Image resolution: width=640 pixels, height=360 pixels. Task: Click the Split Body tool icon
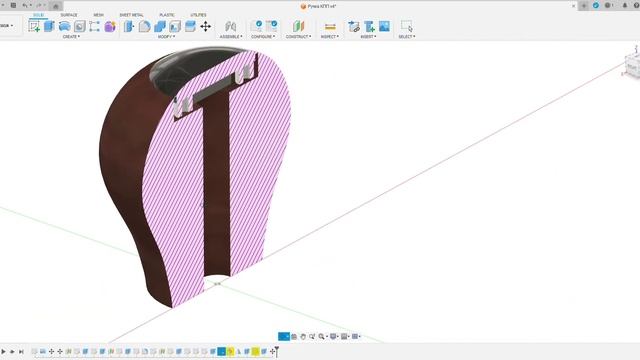(190, 27)
